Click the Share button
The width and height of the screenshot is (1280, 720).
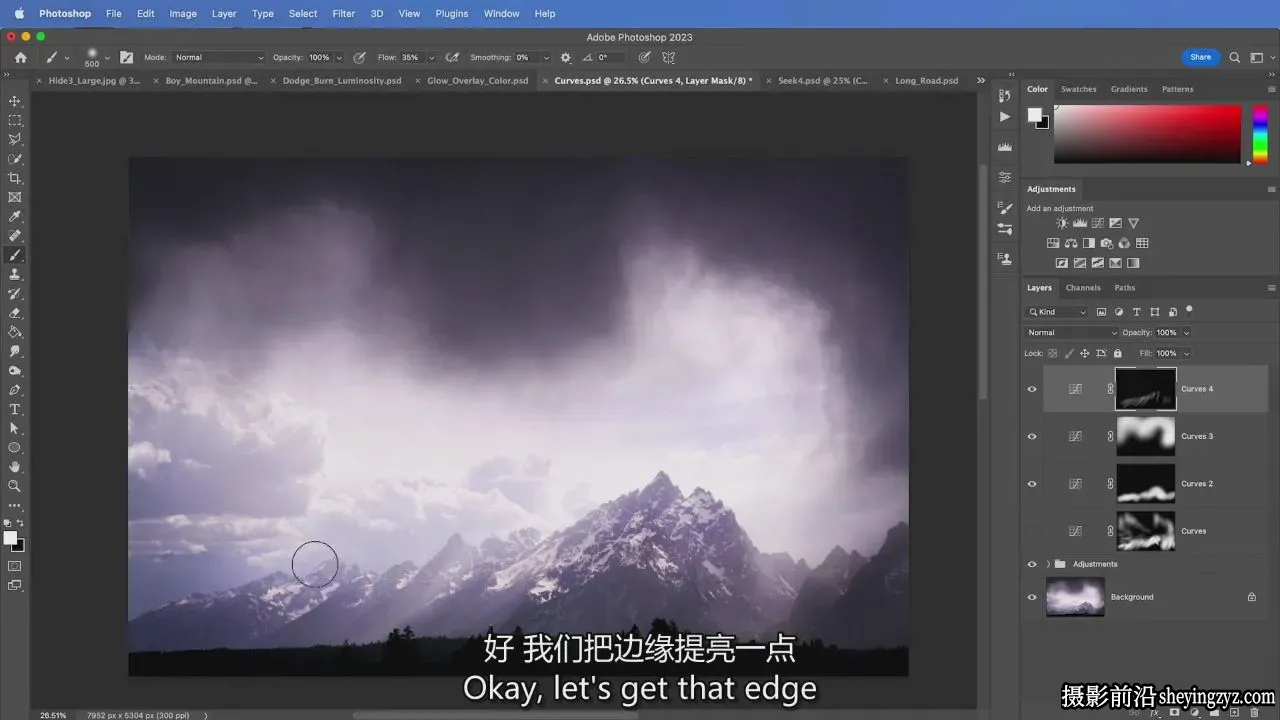point(1201,57)
